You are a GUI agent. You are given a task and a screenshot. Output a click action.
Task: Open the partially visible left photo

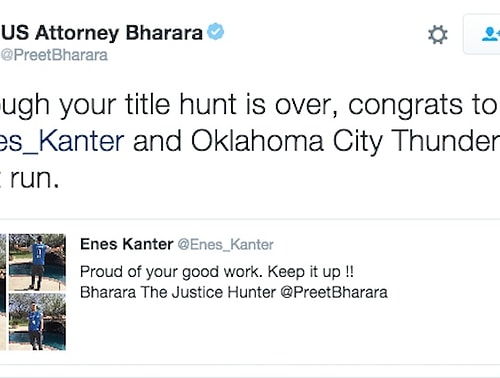click(3, 292)
